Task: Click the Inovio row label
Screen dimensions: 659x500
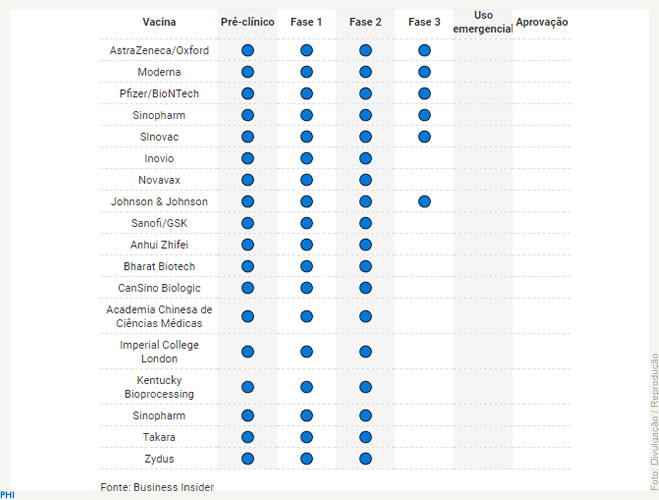Action: coord(159,158)
